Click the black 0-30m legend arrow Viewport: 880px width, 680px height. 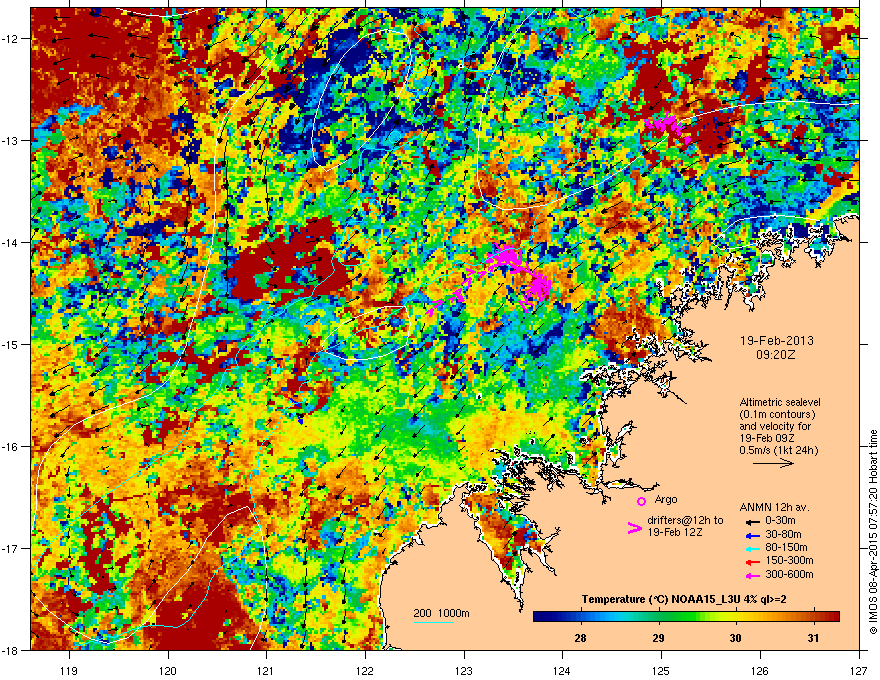[753, 521]
